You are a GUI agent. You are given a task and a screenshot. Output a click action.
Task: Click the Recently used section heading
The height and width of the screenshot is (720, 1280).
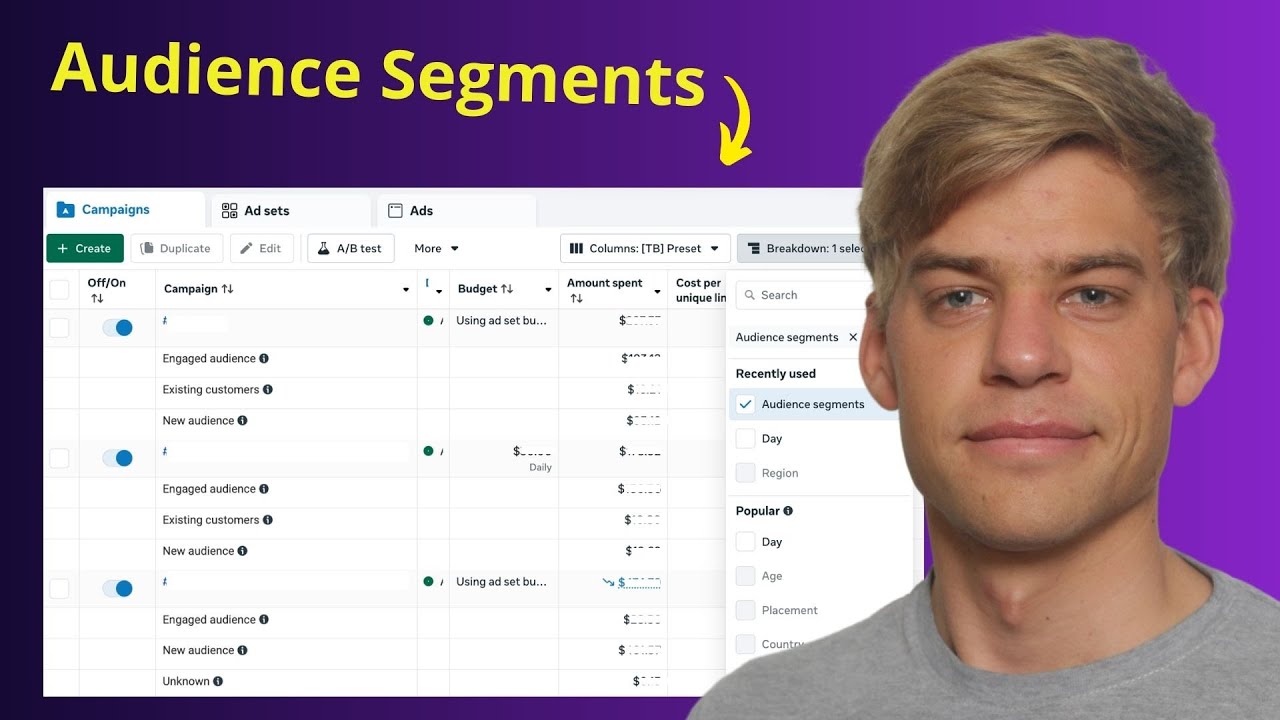(x=776, y=374)
